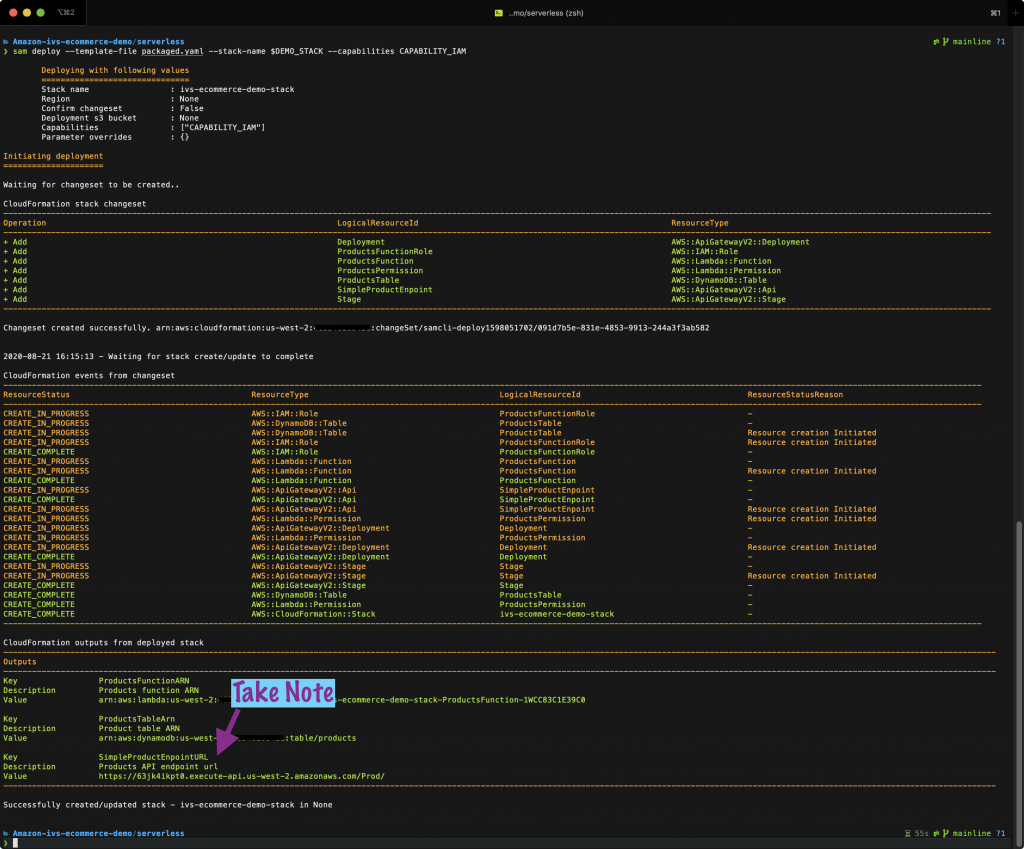
Task: Click the plug status glyph left of the branch symbol
Action: click(936, 41)
